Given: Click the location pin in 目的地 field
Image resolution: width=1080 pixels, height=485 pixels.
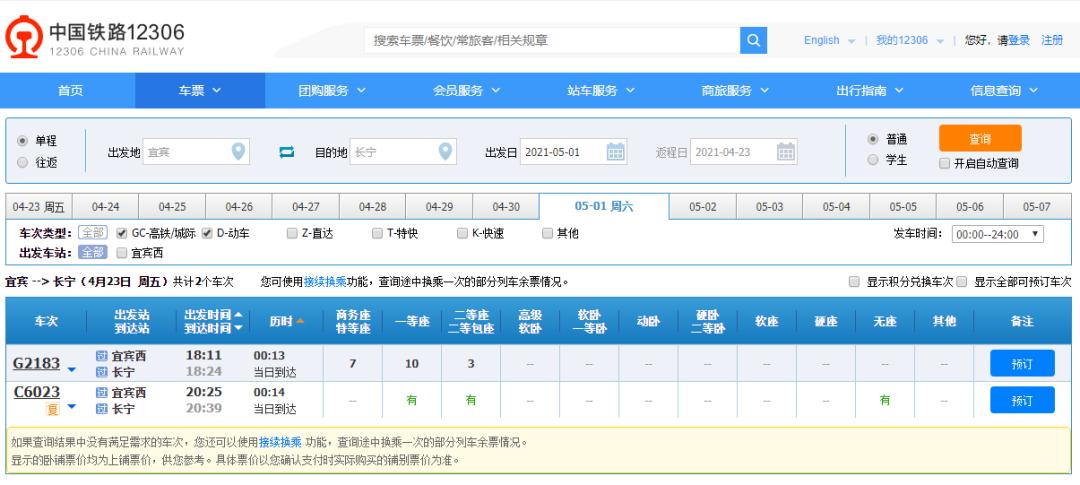Looking at the screenshot, I should 446,152.
